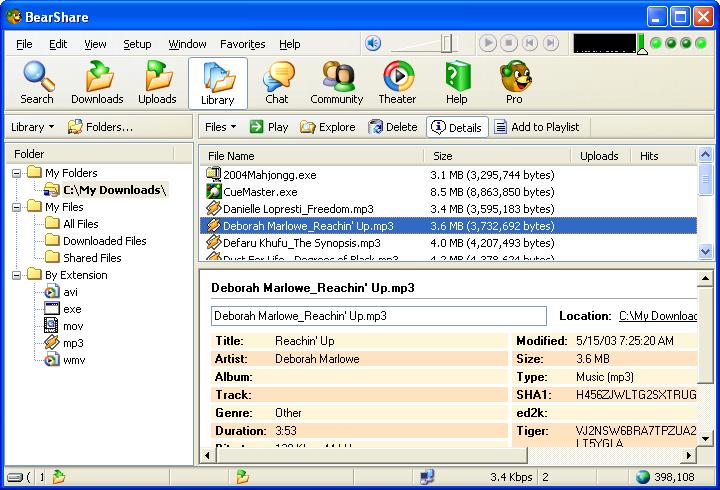This screenshot has width=720, height=490.
Task: Play the selected file
Action: click(x=269, y=127)
